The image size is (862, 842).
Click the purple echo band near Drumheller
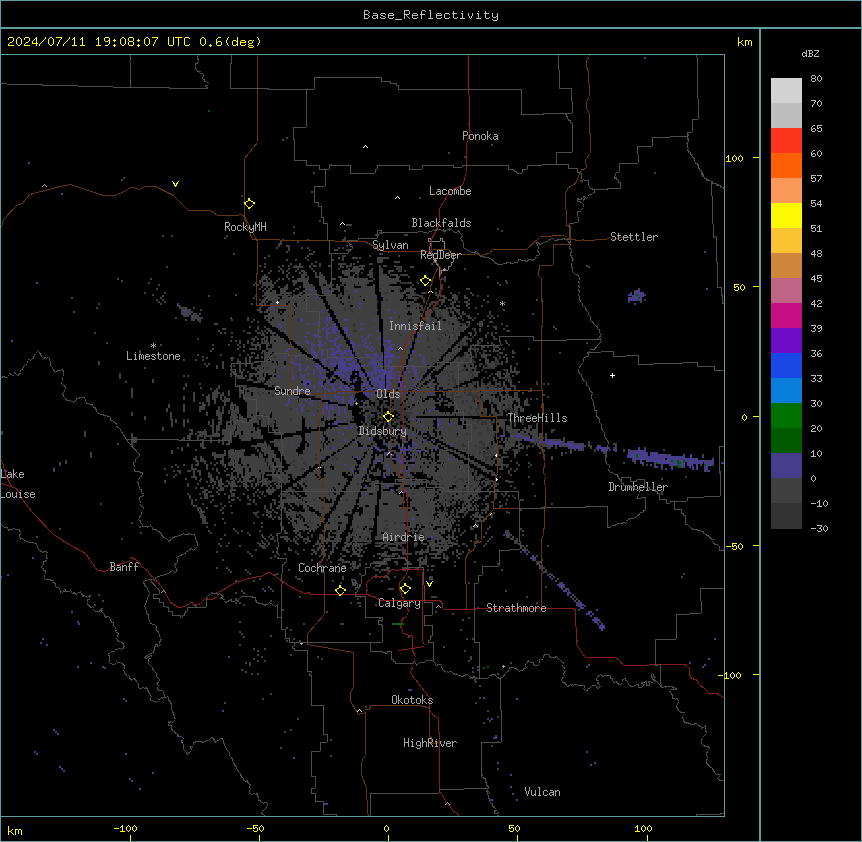[671, 459]
